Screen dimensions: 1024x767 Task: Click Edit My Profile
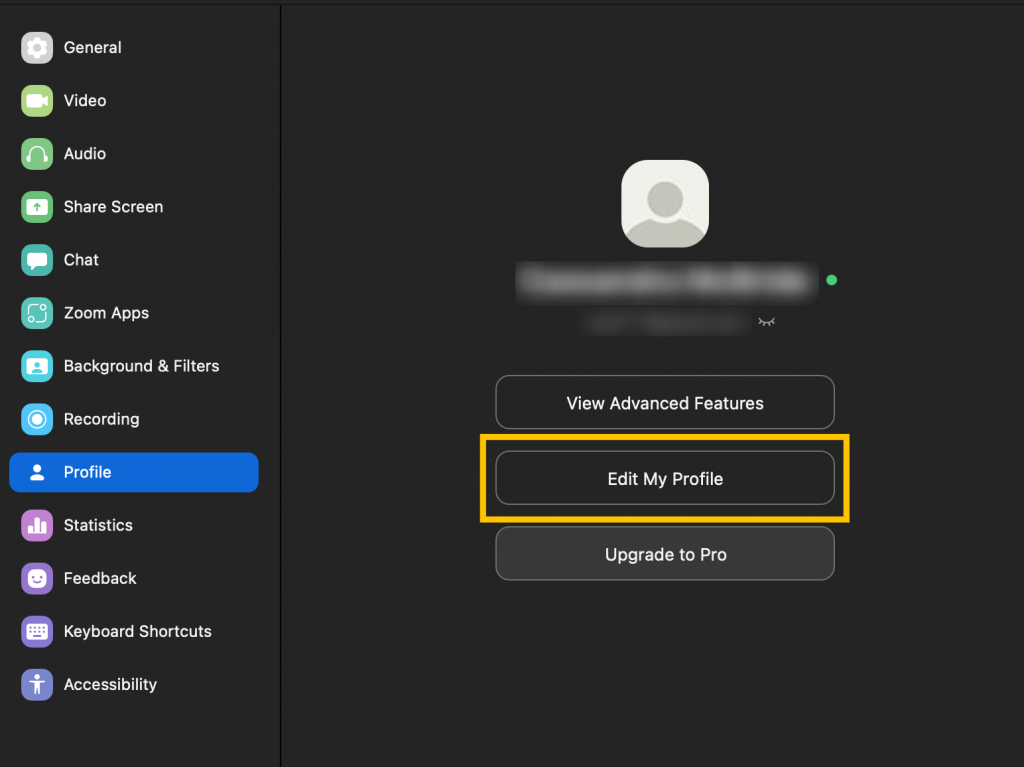pyautogui.click(x=664, y=478)
